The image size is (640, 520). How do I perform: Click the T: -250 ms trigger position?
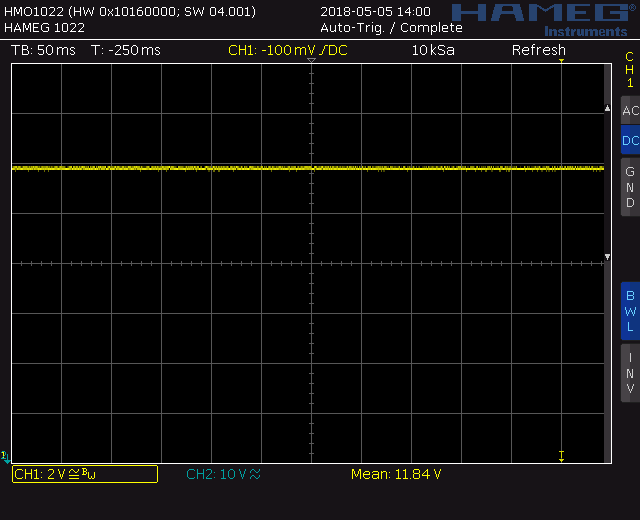click(x=125, y=50)
